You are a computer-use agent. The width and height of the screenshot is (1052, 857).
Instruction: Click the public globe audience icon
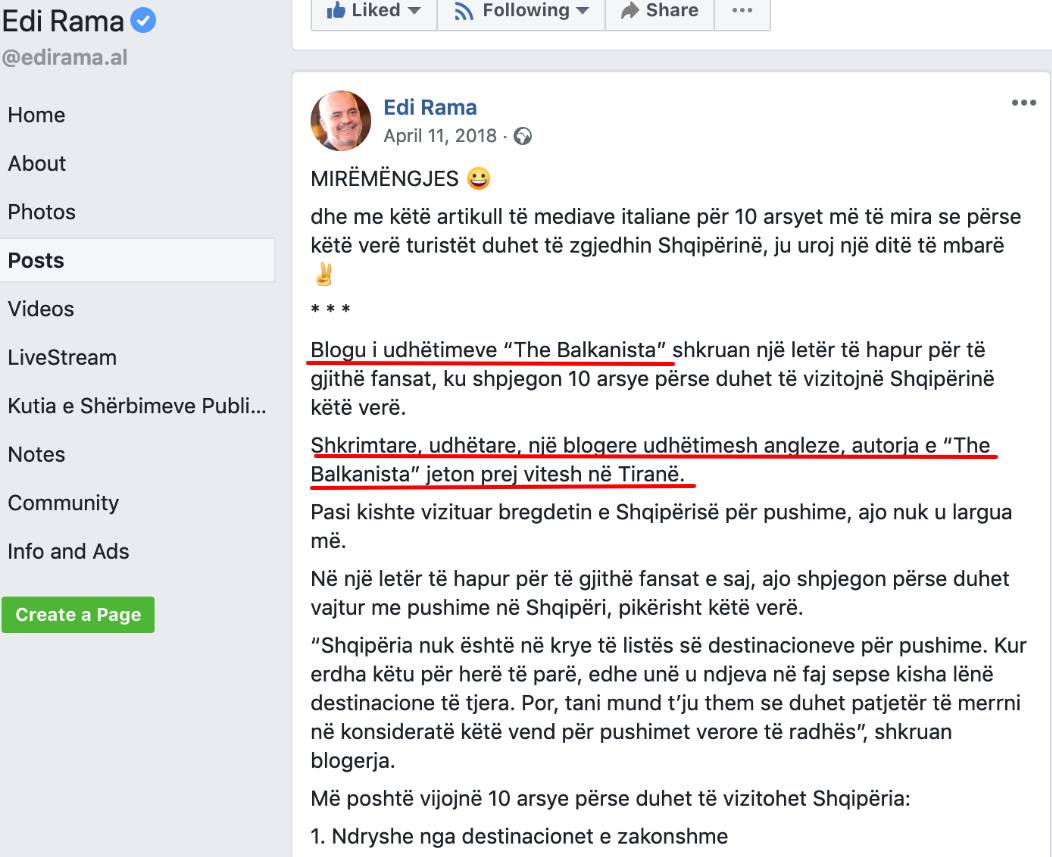[523, 136]
